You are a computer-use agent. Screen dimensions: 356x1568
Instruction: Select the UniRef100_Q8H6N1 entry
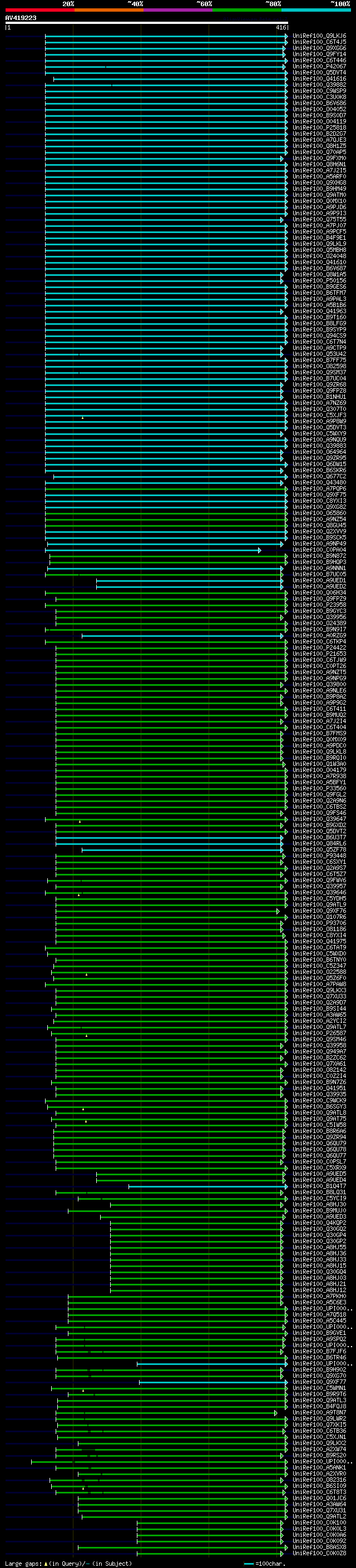tap(319, 164)
